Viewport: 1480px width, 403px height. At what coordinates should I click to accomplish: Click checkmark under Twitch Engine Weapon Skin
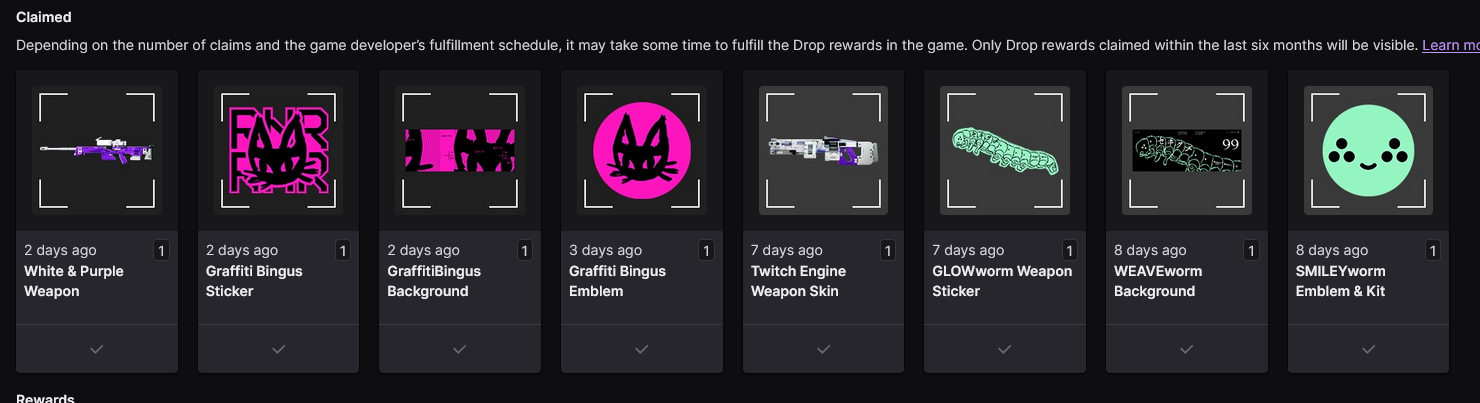823,349
